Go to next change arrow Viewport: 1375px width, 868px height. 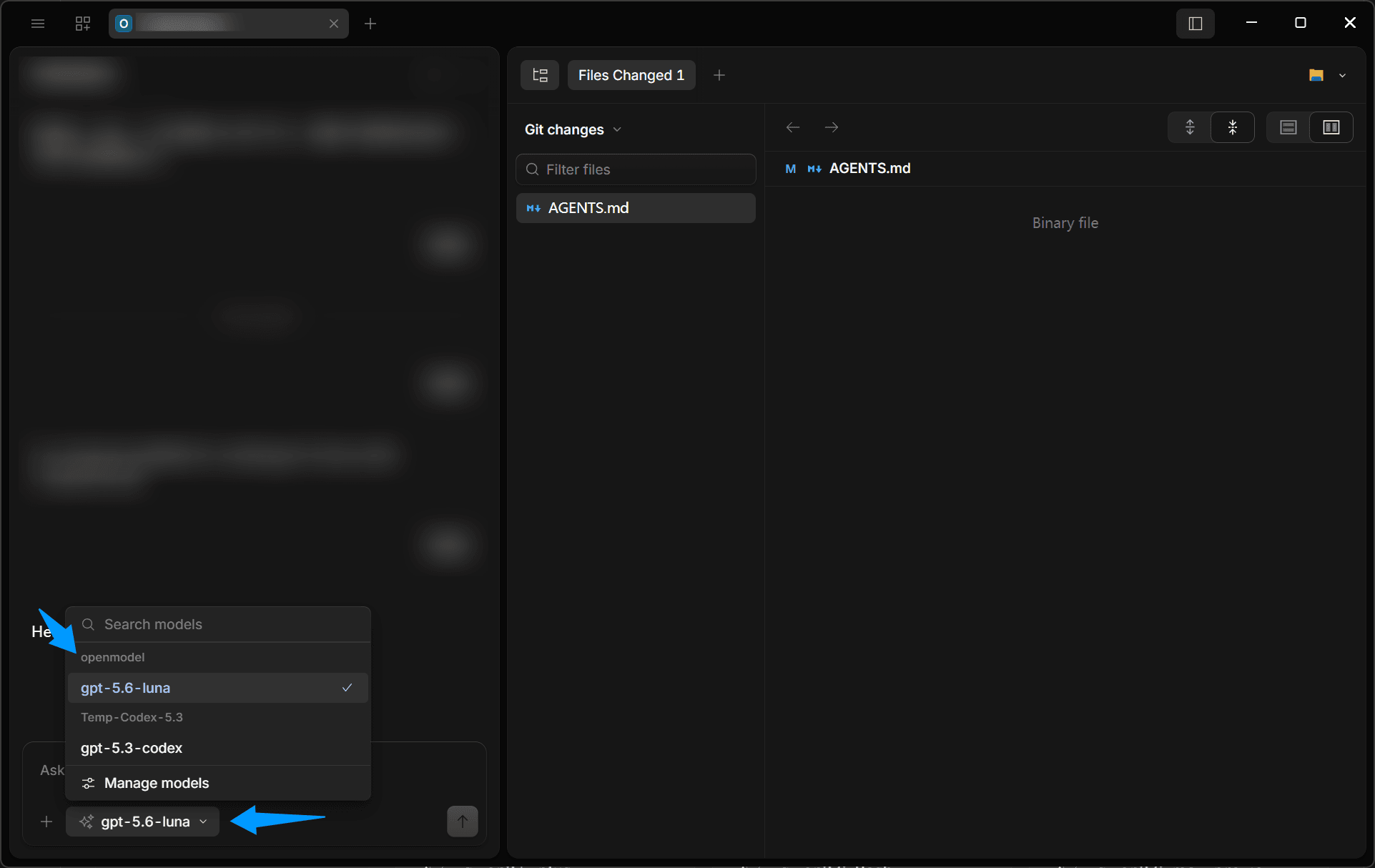tap(831, 127)
